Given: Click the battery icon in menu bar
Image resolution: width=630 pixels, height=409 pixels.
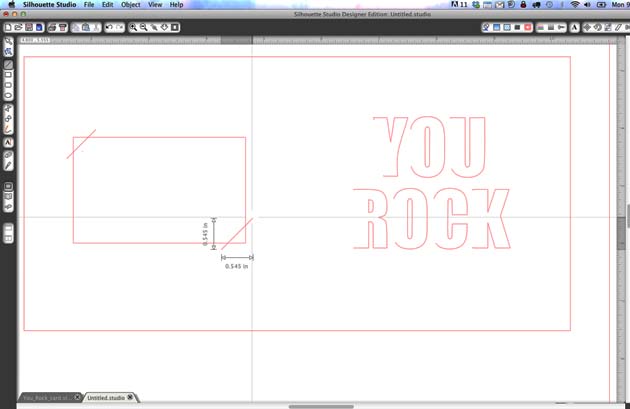Looking at the screenshot, I should click(601, 5).
